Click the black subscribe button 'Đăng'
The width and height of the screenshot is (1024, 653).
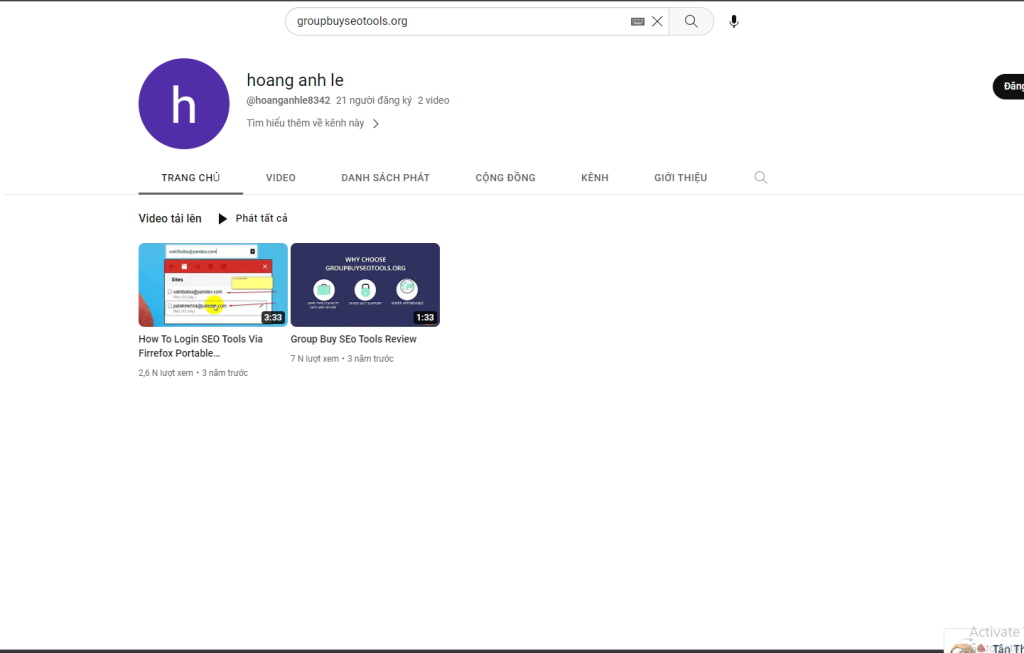[x=1008, y=87]
